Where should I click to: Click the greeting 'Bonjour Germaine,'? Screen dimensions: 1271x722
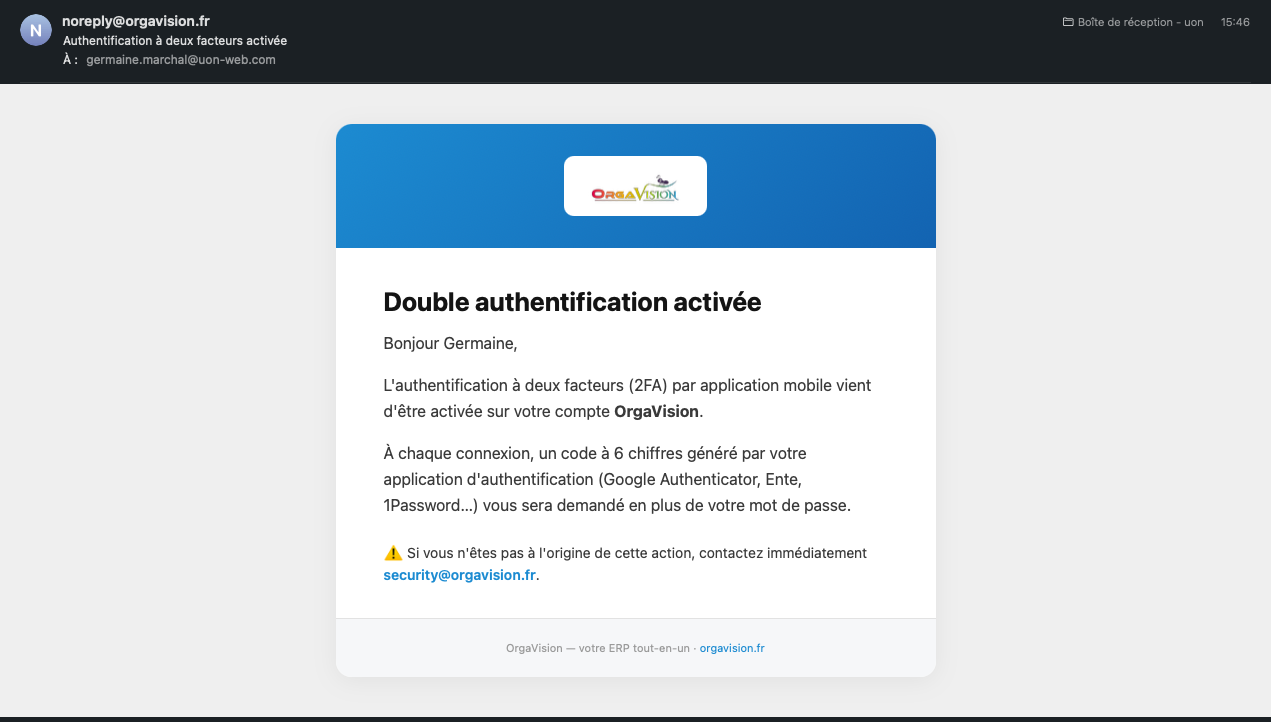(451, 344)
